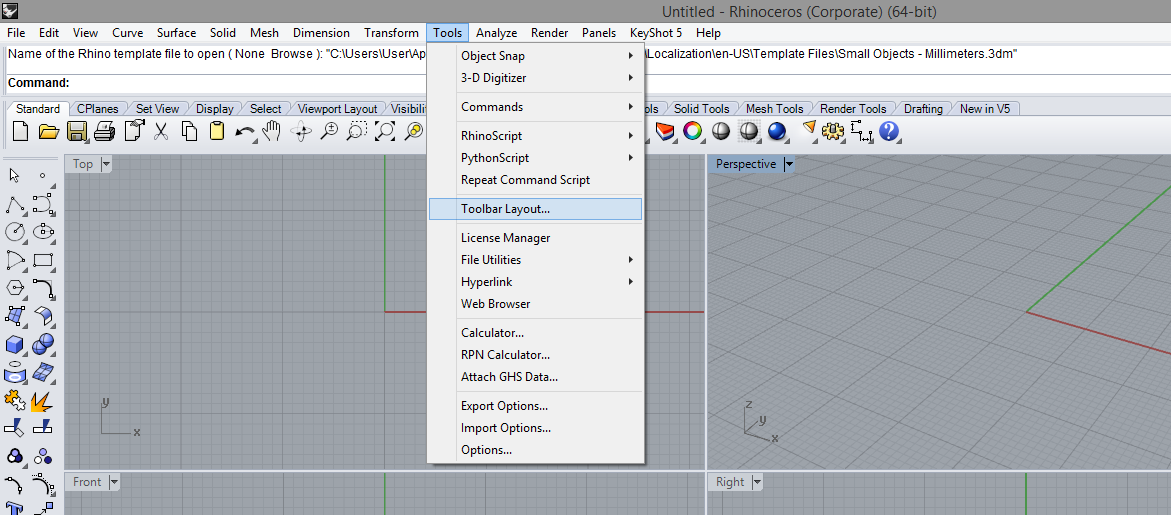Click the blue Render sphere icon
This screenshot has height=515, width=1171.
coord(777,131)
